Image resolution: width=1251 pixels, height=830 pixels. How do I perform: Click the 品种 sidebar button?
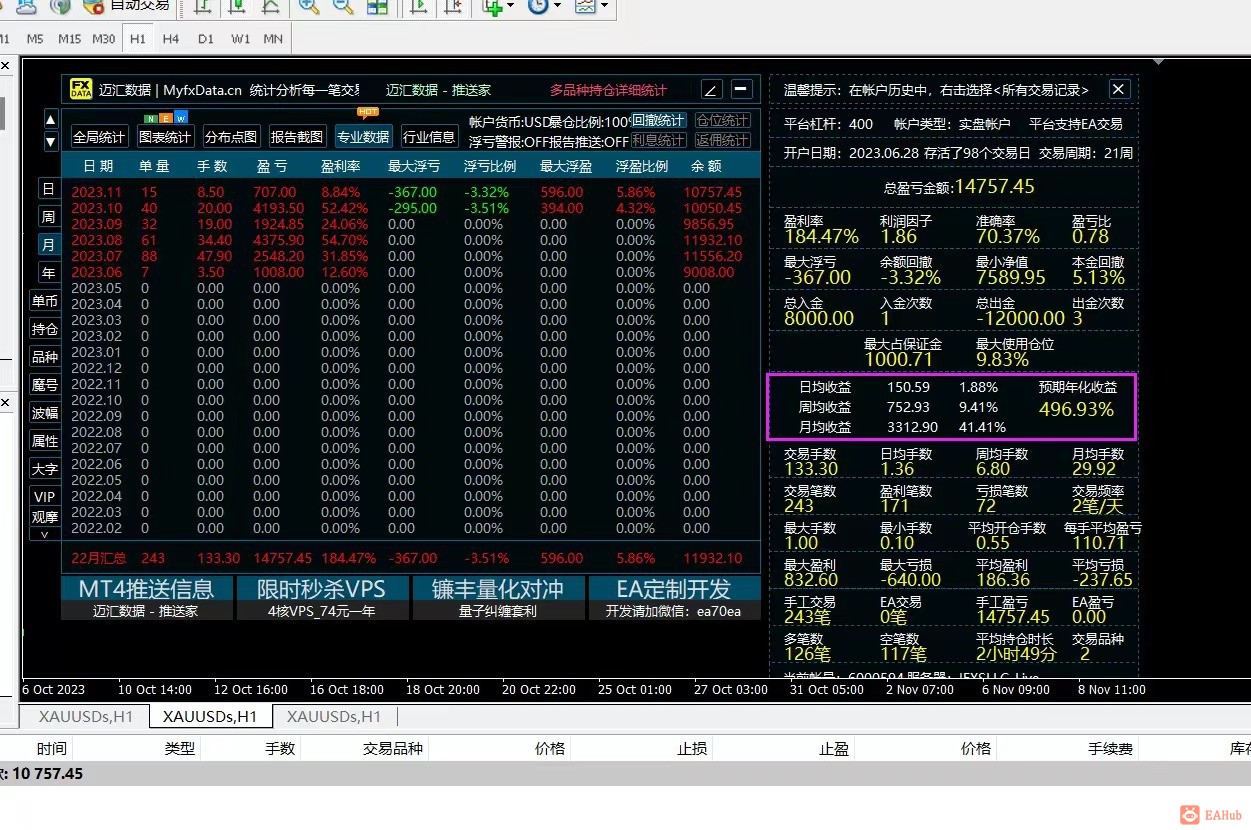click(45, 357)
